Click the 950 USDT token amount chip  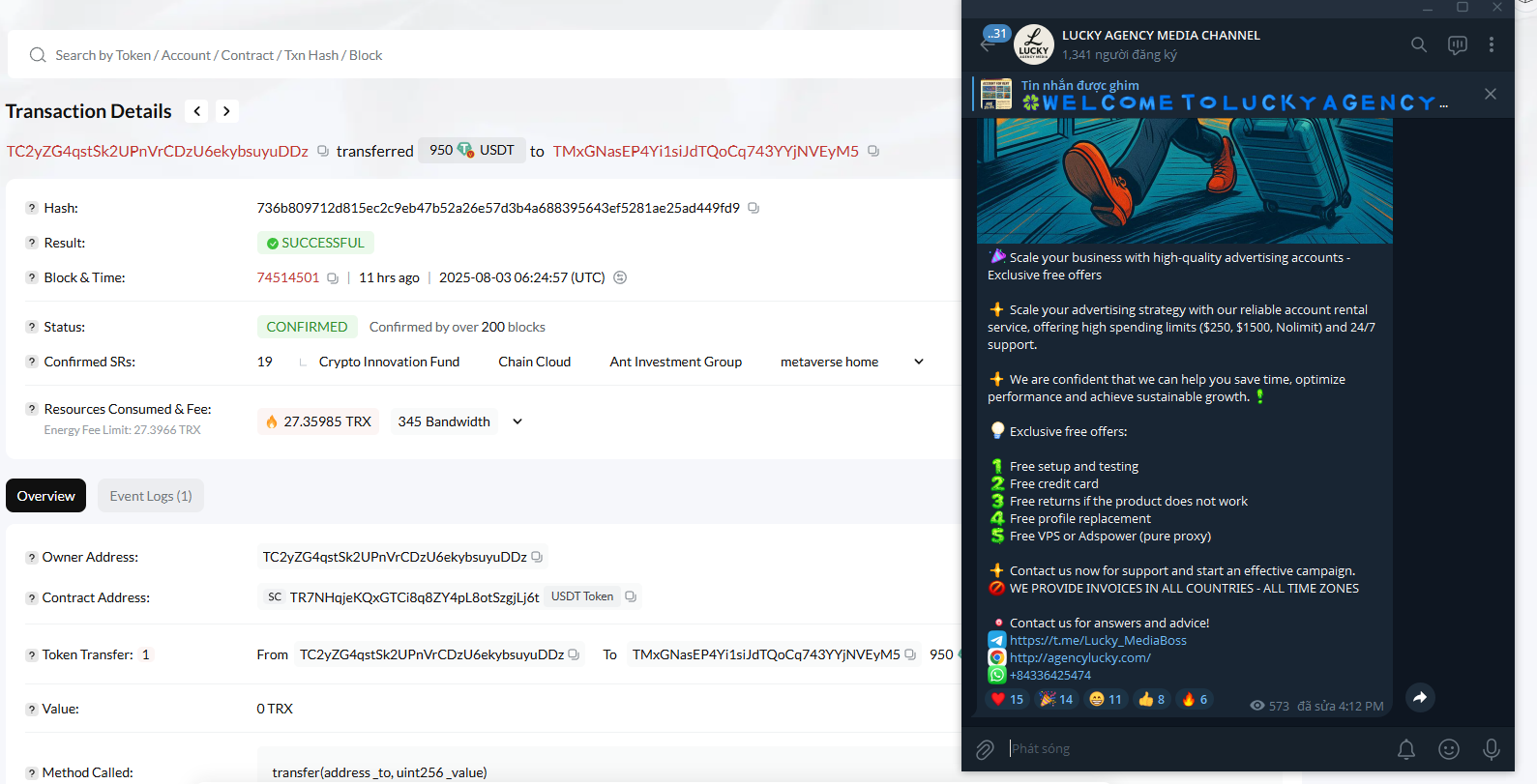pos(472,150)
